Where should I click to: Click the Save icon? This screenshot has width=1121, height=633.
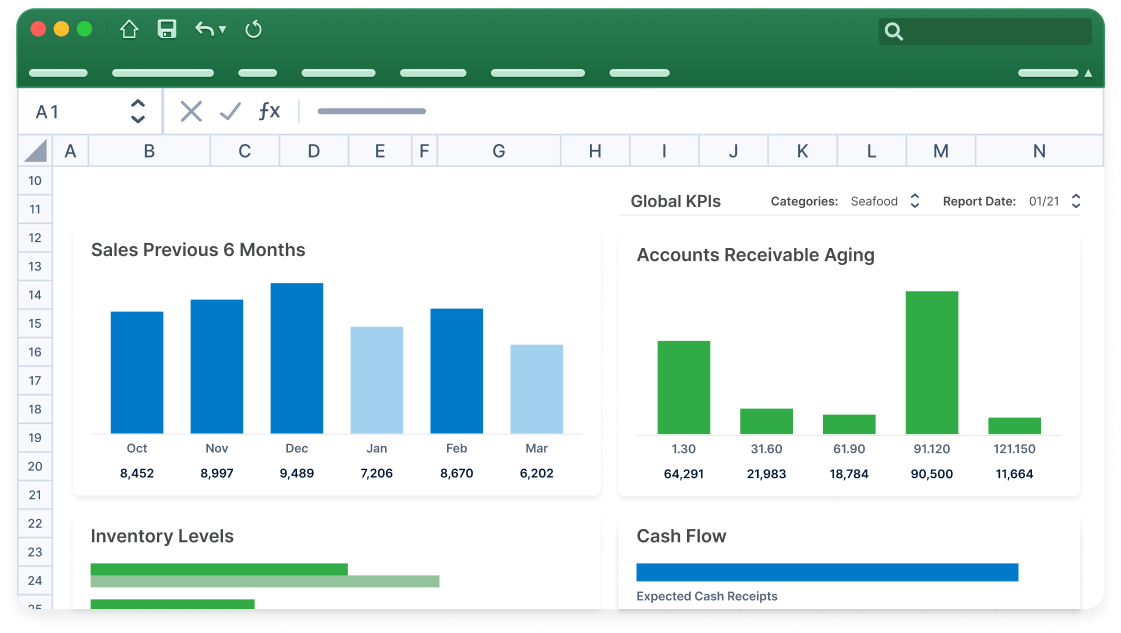tap(167, 29)
